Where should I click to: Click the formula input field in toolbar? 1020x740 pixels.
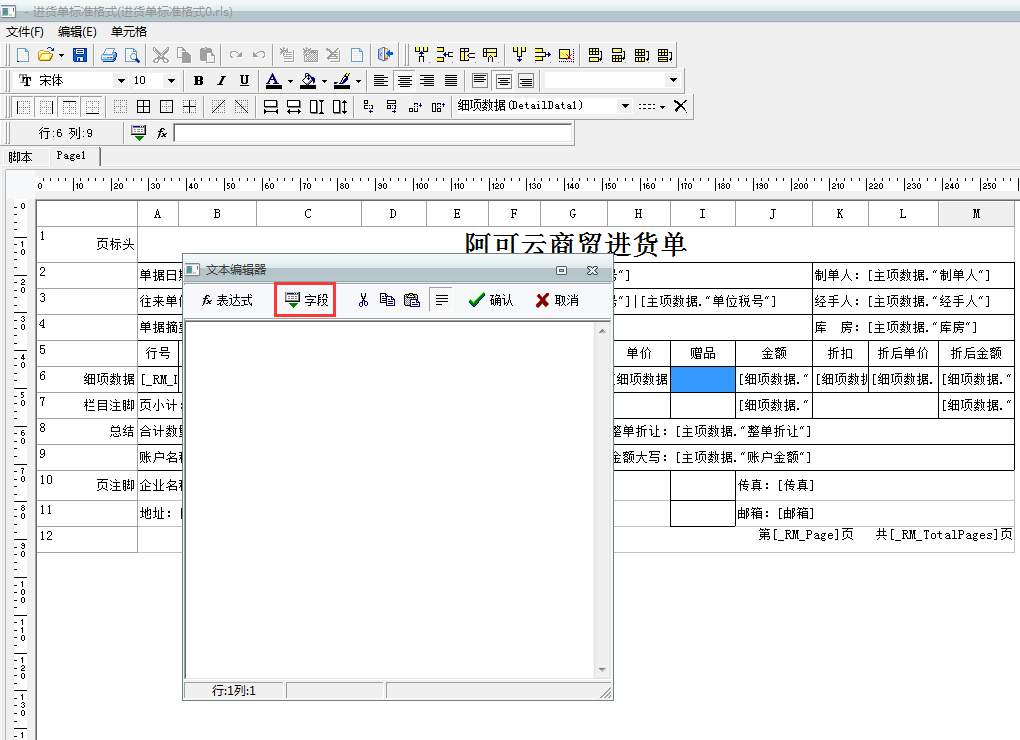[373, 133]
